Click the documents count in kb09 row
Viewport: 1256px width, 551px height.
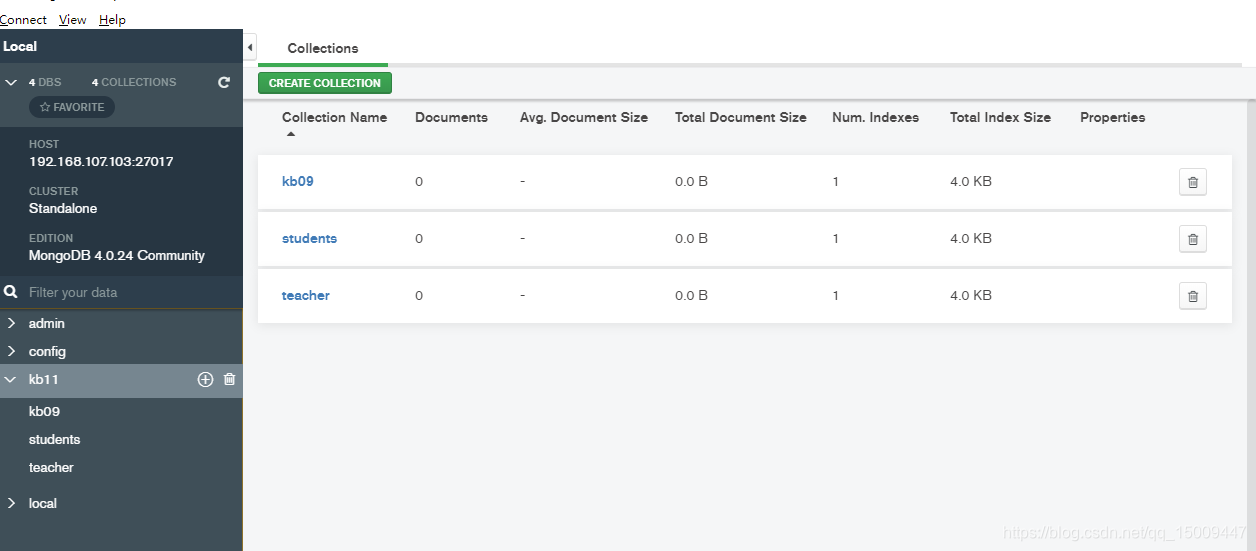419,181
